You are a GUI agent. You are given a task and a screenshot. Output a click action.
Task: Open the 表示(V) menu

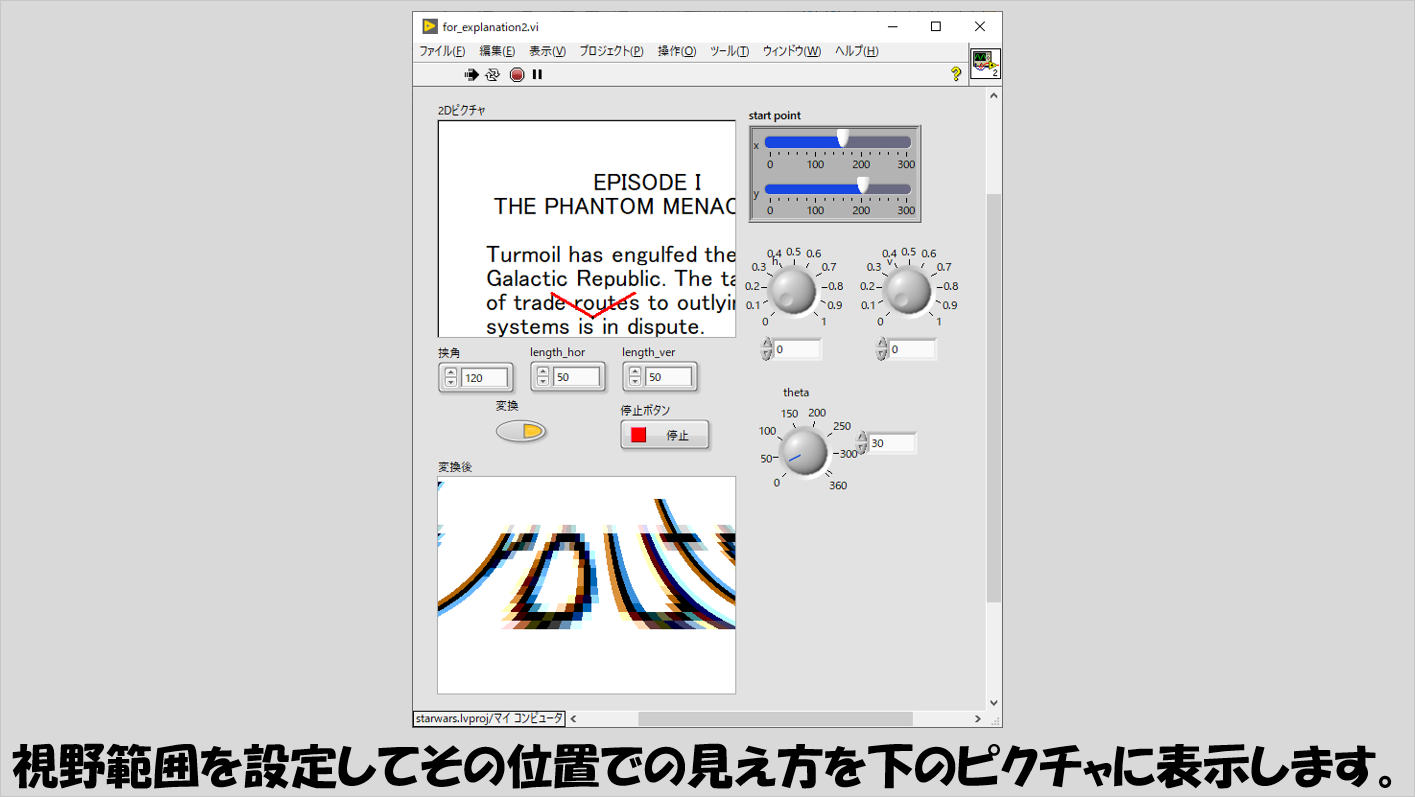click(x=547, y=51)
